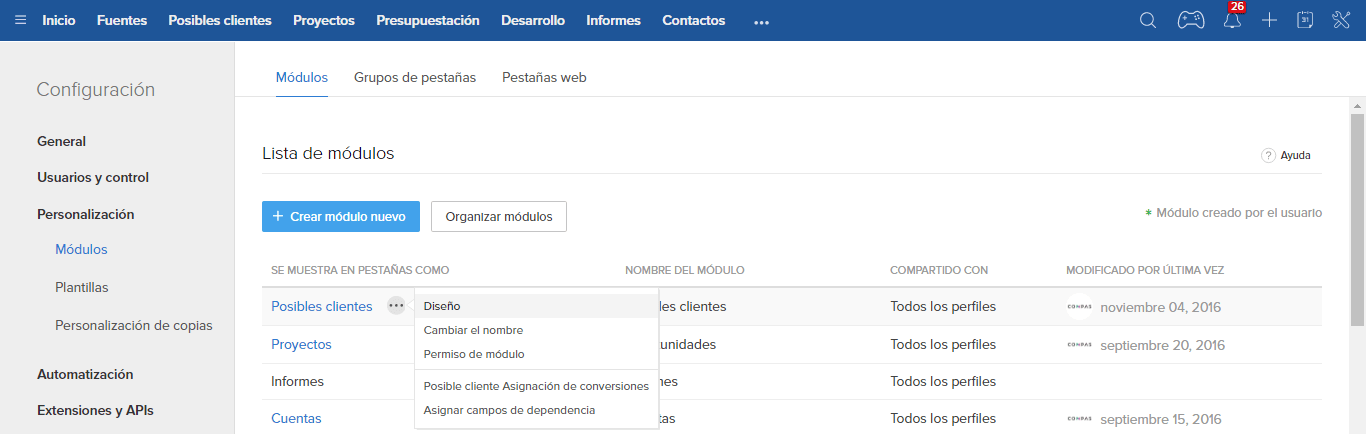Click the three-dot options beside Posibles clientes
Screen dimensions: 1366x434
tap(397, 306)
